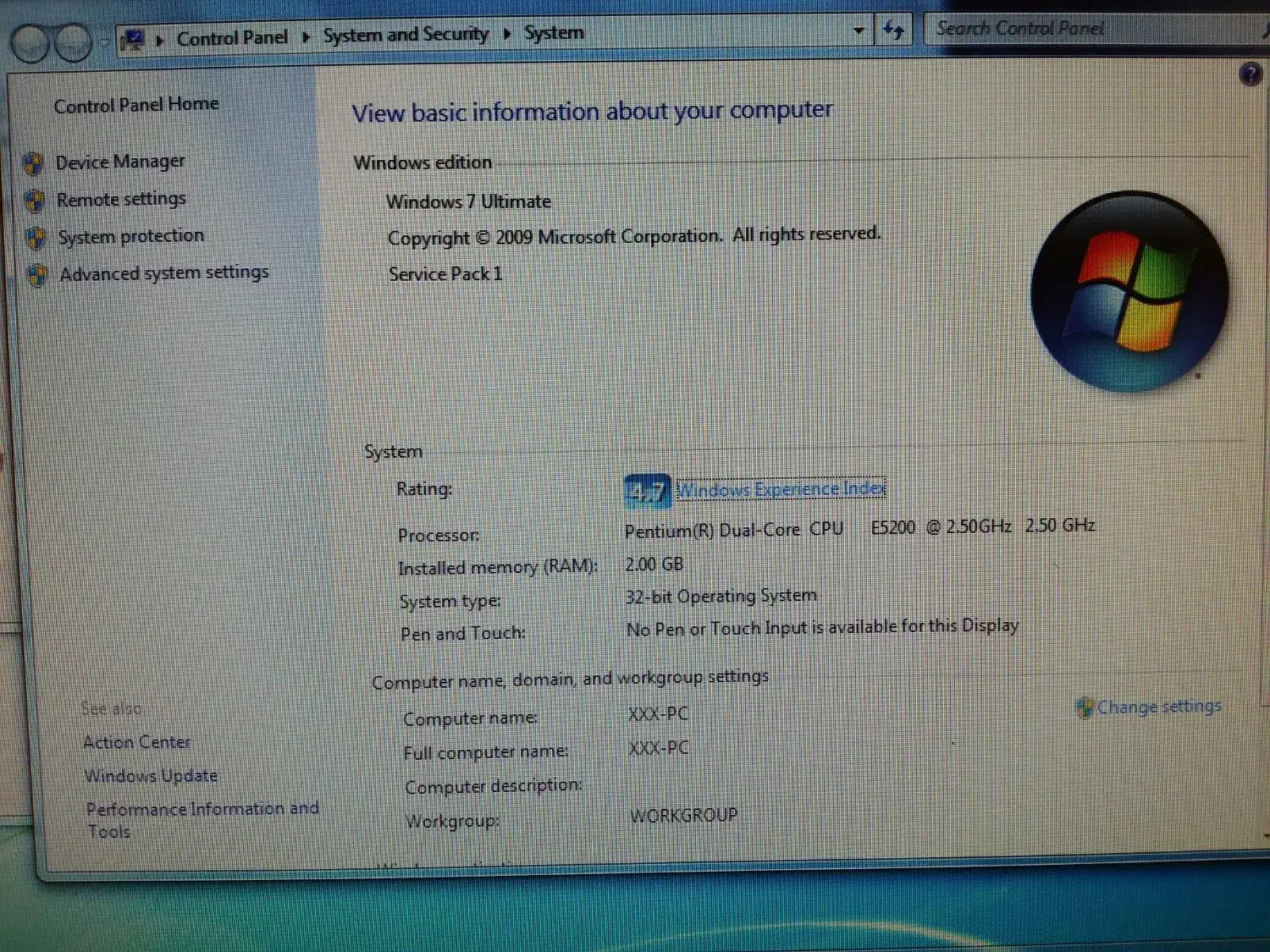1270x952 pixels.
Task: Click the shield icon beside Remote settings
Action: coord(35,201)
